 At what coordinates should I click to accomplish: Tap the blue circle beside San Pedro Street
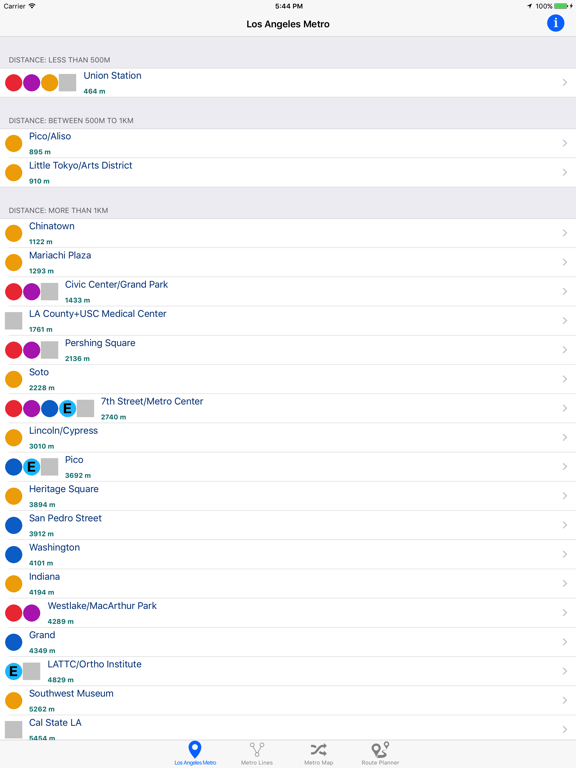tap(14, 525)
